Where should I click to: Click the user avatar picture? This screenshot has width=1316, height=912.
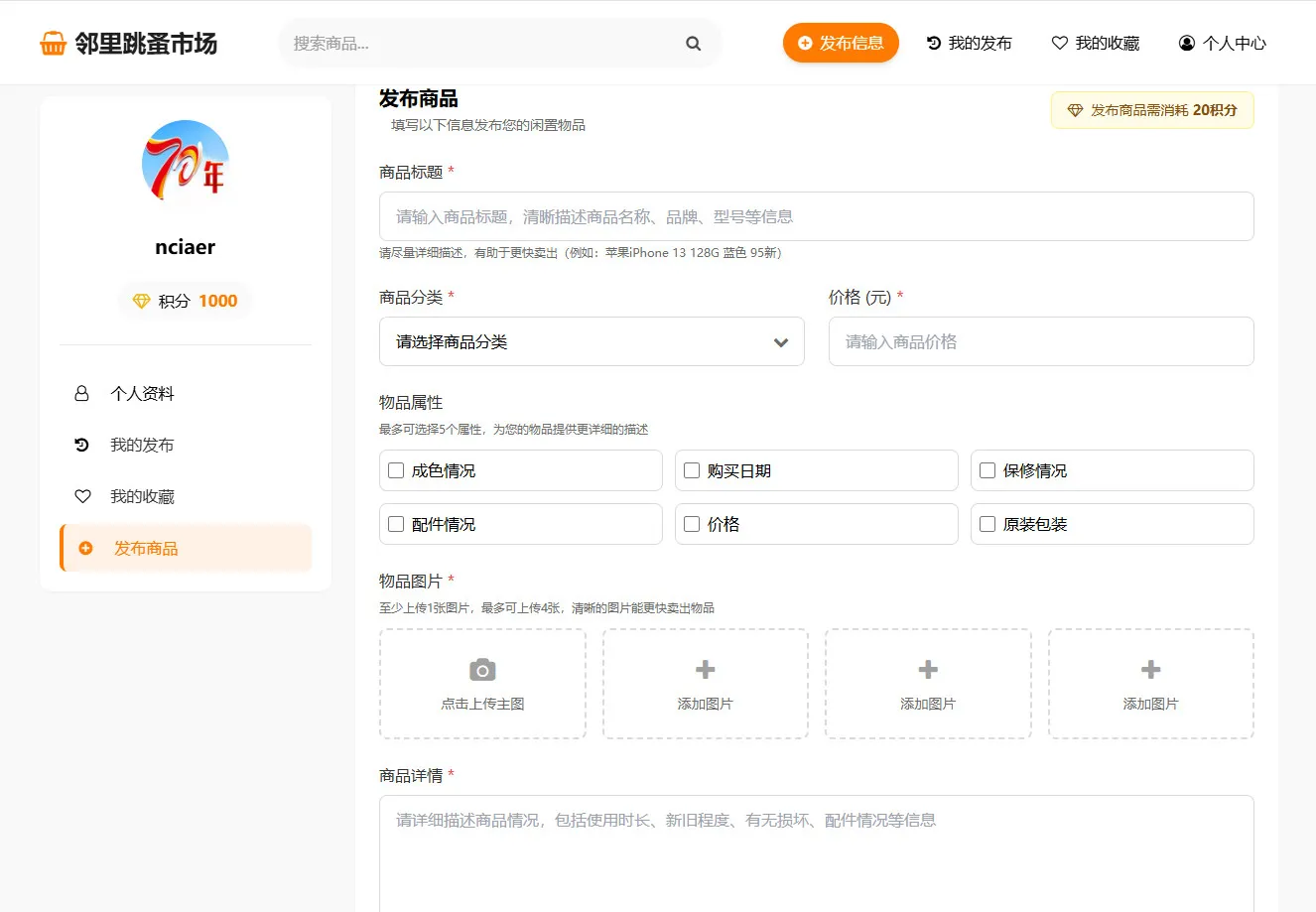[186, 164]
